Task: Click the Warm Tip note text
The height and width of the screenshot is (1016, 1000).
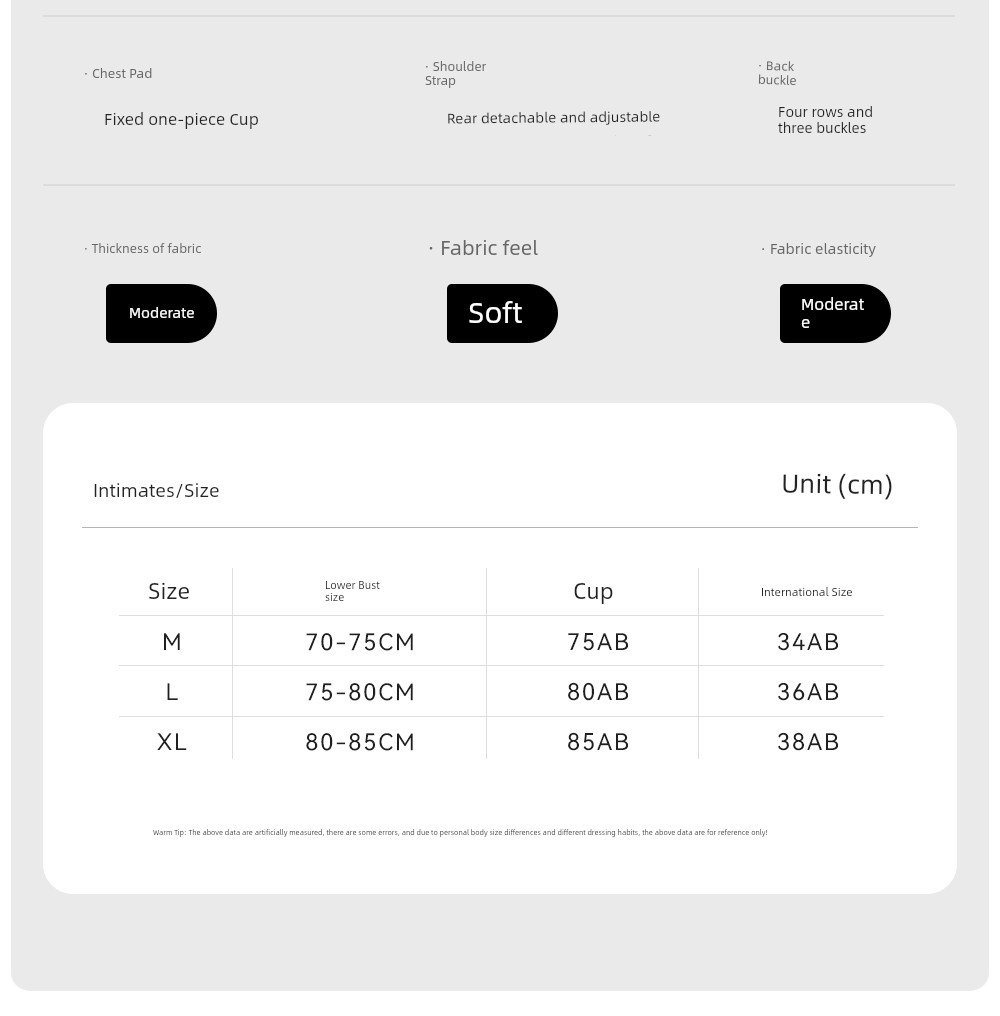Action: pyautogui.click(x=460, y=832)
